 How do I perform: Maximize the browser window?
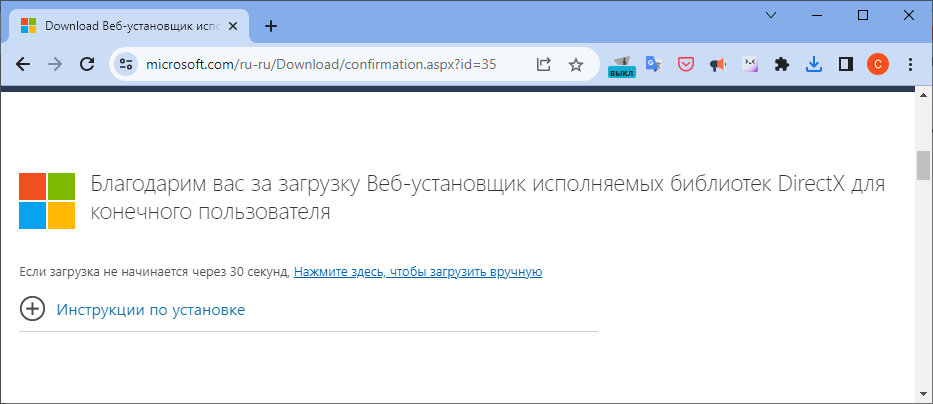[863, 15]
